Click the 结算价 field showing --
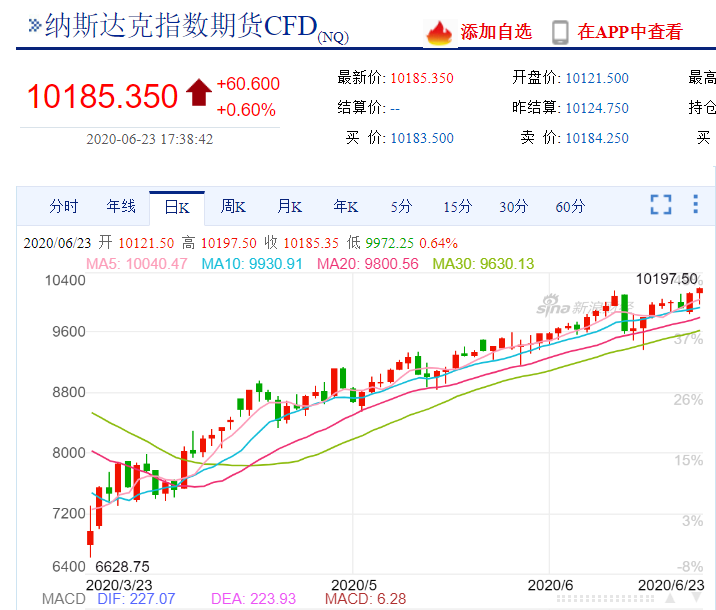 369,108
